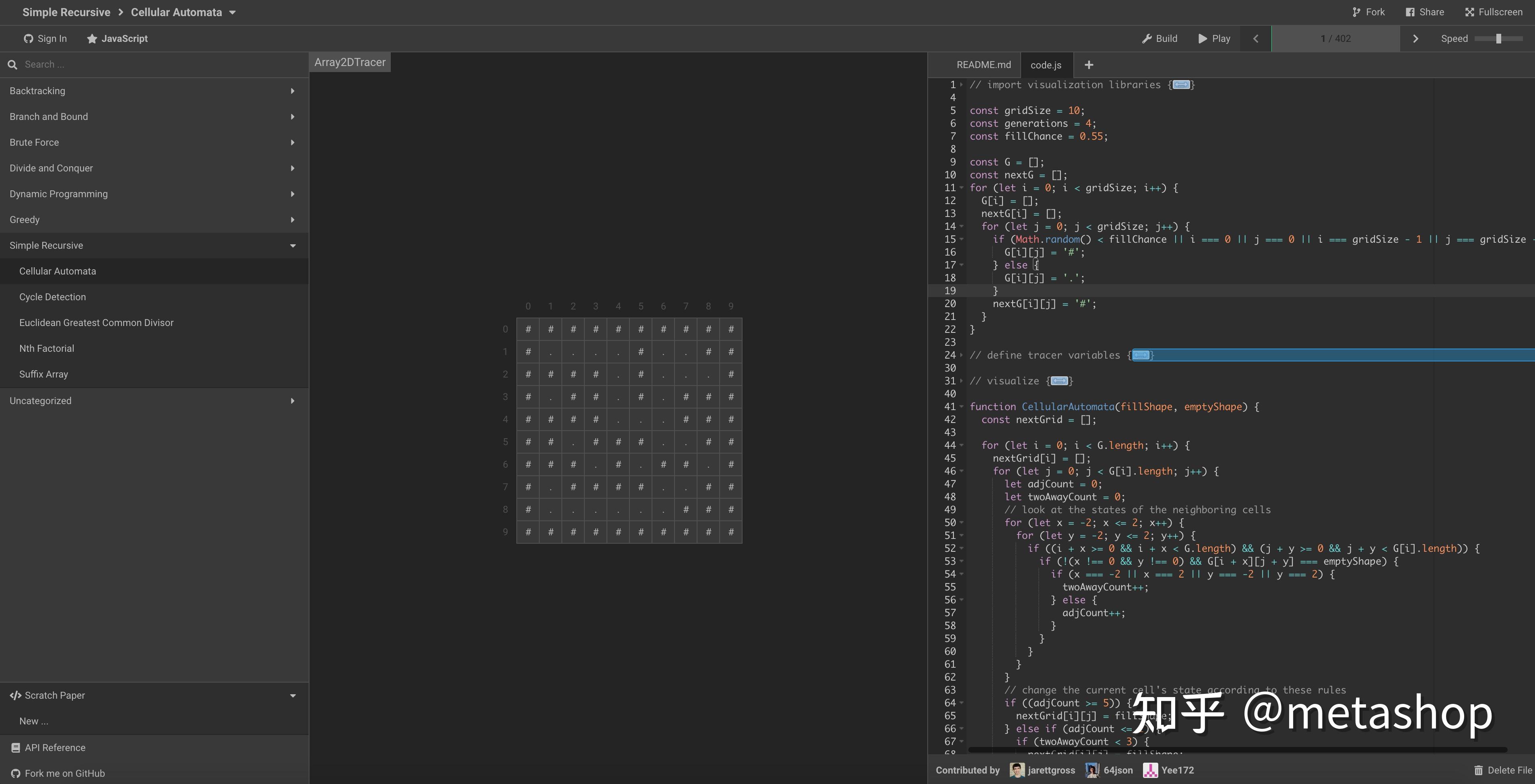Click the Fork icon in top bar
1535x784 pixels.
tap(1356, 12)
